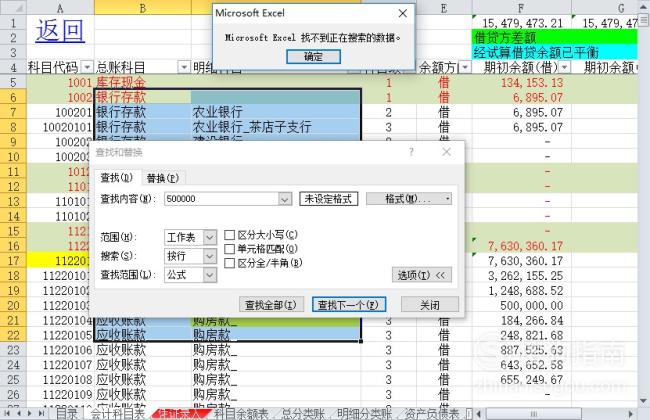Go to previous sheet with navigation arrow

[19, 413]
